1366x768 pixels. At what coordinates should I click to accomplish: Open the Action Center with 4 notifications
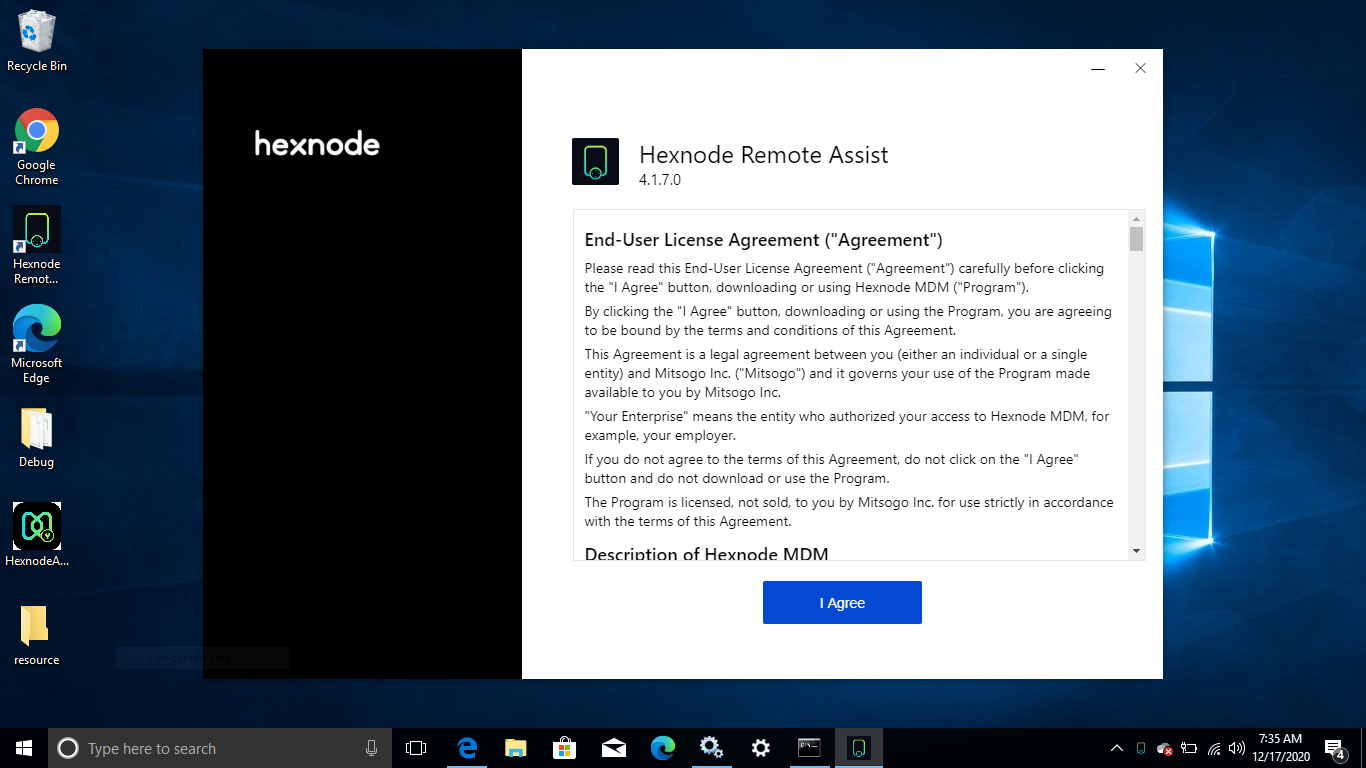[1335, 748]
